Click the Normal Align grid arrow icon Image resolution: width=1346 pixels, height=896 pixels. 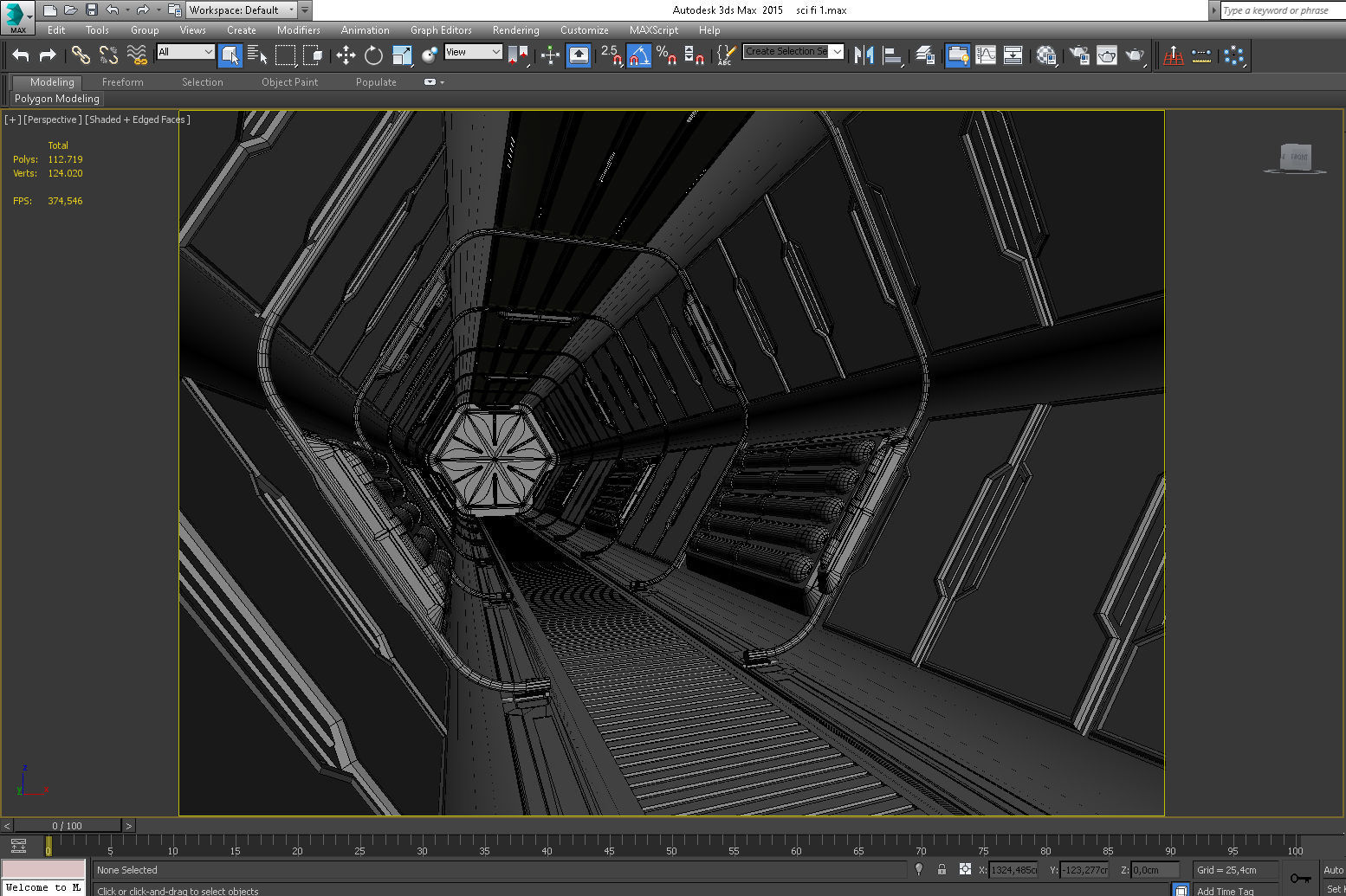[x=1174, y=55]
